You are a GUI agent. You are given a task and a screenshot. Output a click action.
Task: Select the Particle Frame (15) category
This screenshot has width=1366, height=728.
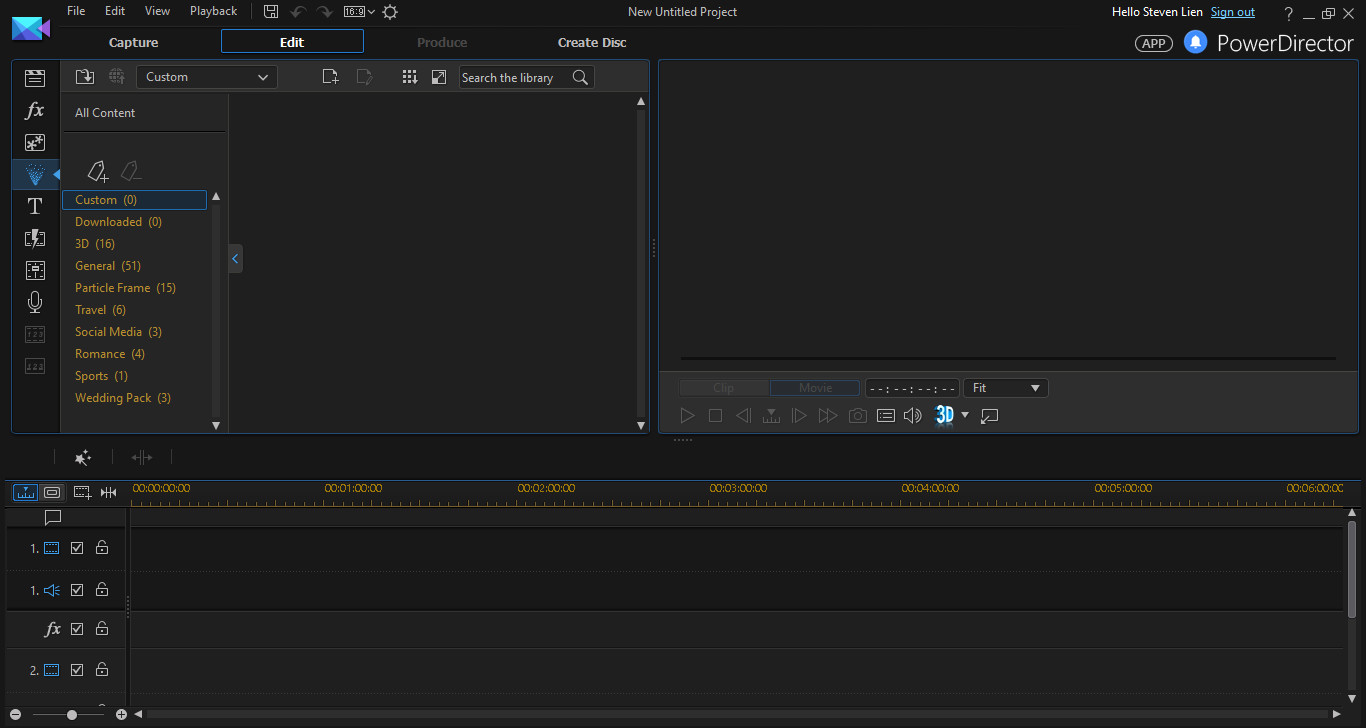click(x=125, y=288)
